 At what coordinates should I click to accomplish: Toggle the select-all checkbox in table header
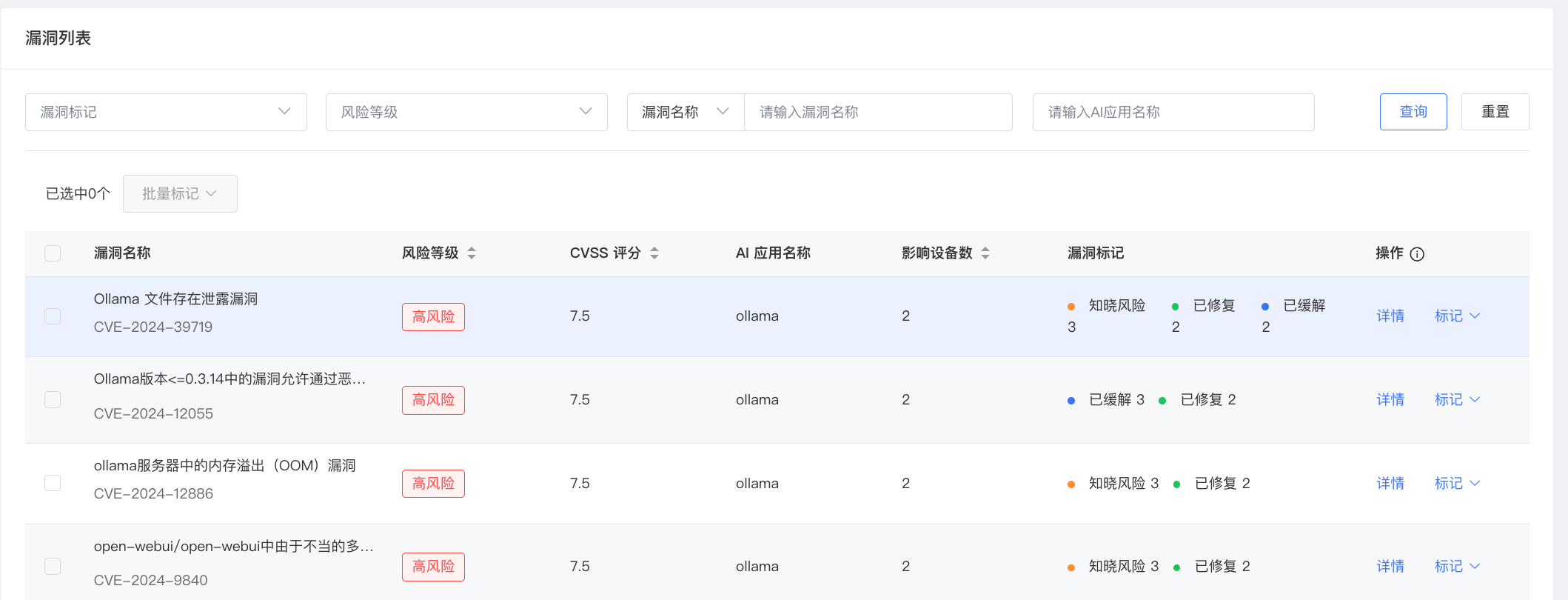click(53, 253)
